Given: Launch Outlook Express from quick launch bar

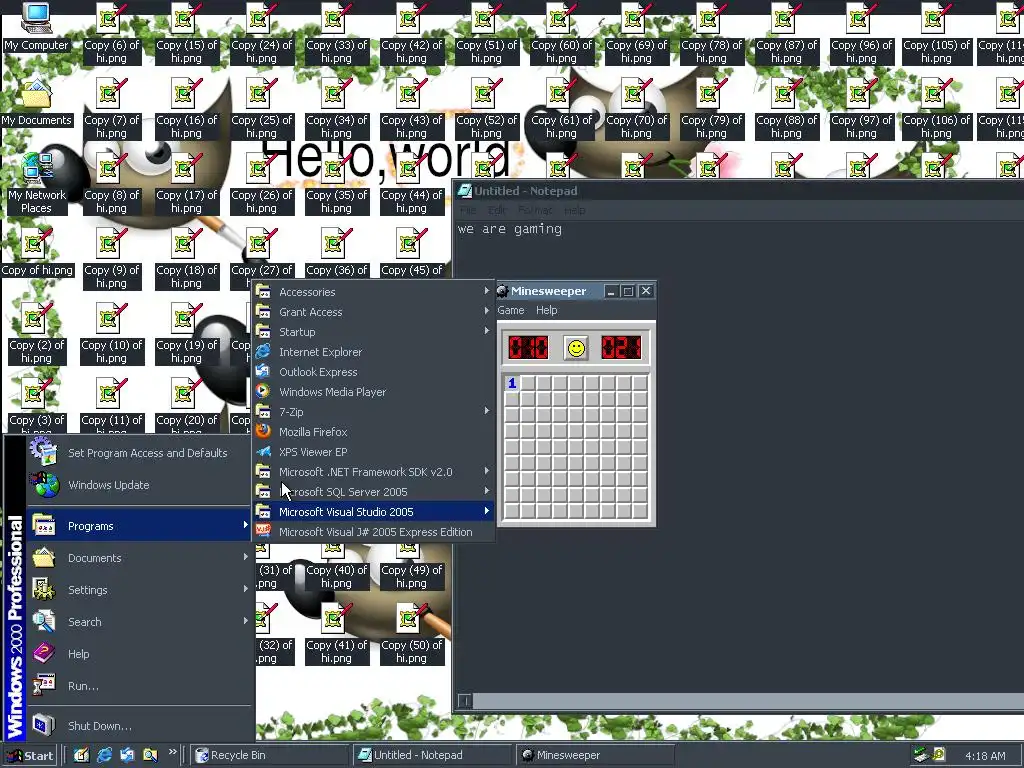Looking at the screenshot, I should tap(127, 755).
